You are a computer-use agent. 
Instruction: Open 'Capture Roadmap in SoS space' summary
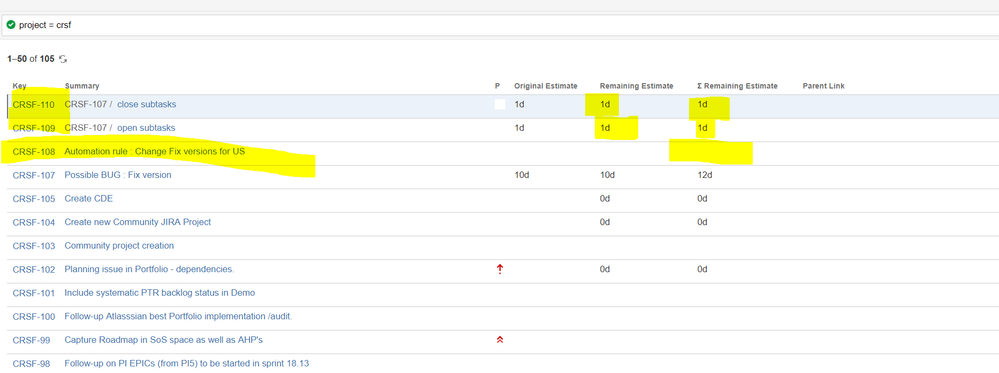pos(164,340)
